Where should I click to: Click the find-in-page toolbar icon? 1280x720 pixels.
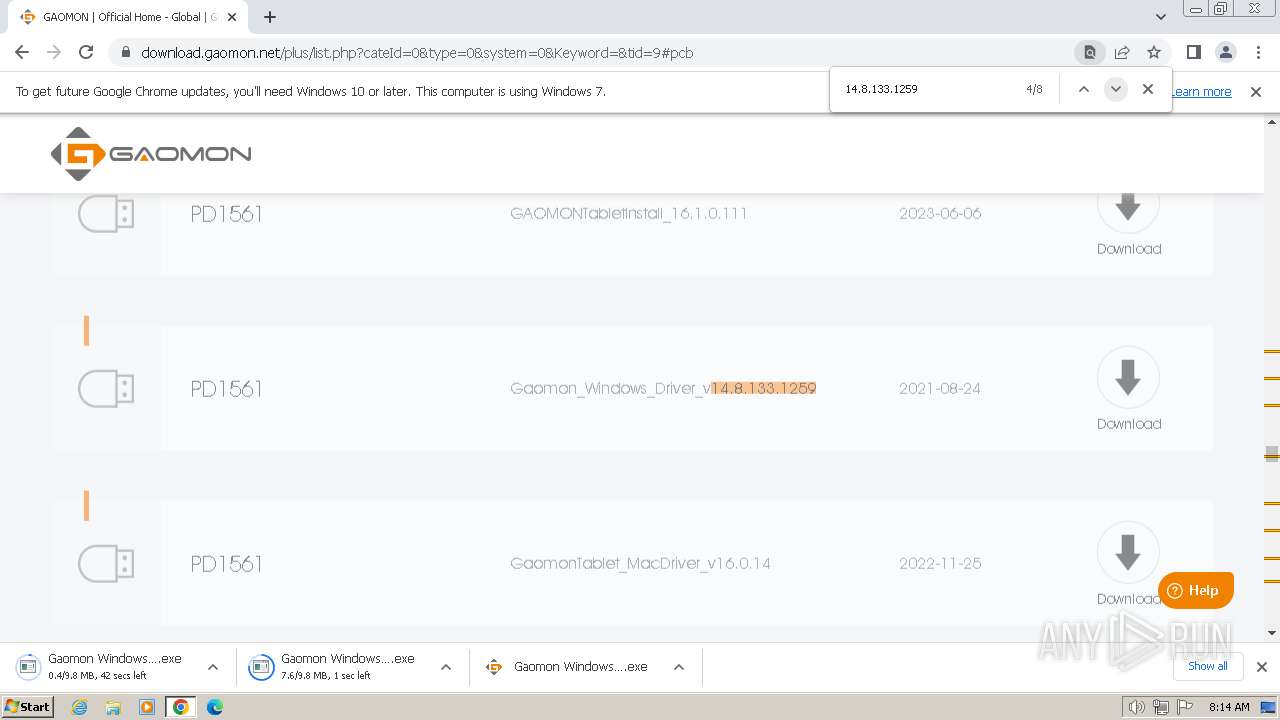pos(1090,52)
